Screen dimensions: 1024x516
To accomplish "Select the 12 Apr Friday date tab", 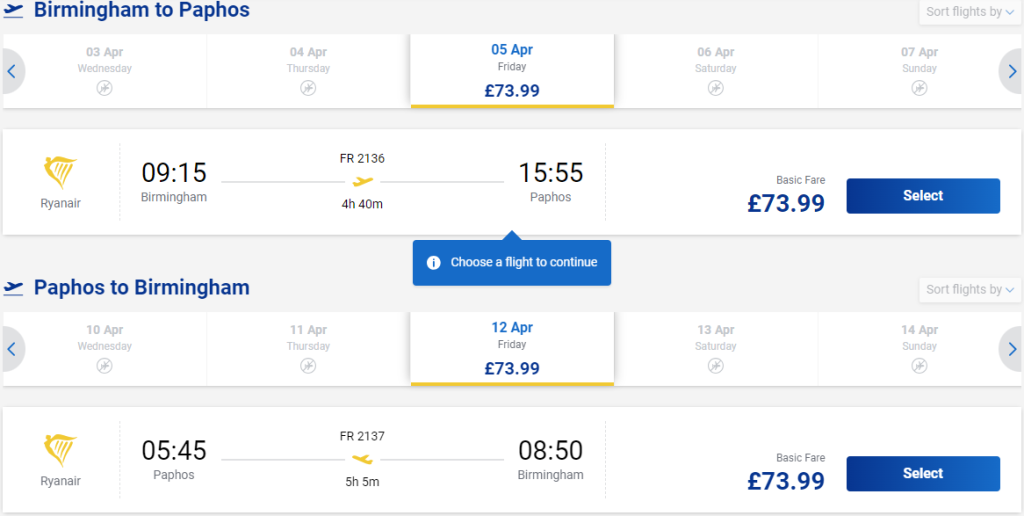I will (x=512, y=349).
